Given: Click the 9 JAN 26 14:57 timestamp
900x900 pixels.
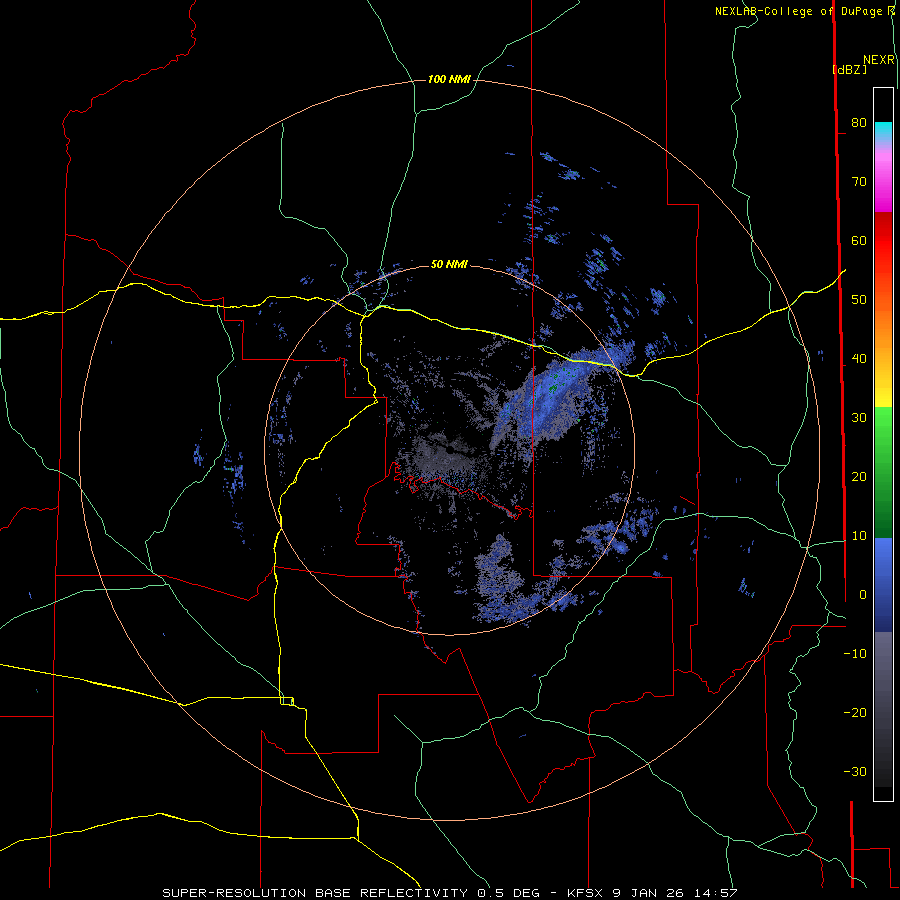Looking at the screenshot, I should (675, 893).
